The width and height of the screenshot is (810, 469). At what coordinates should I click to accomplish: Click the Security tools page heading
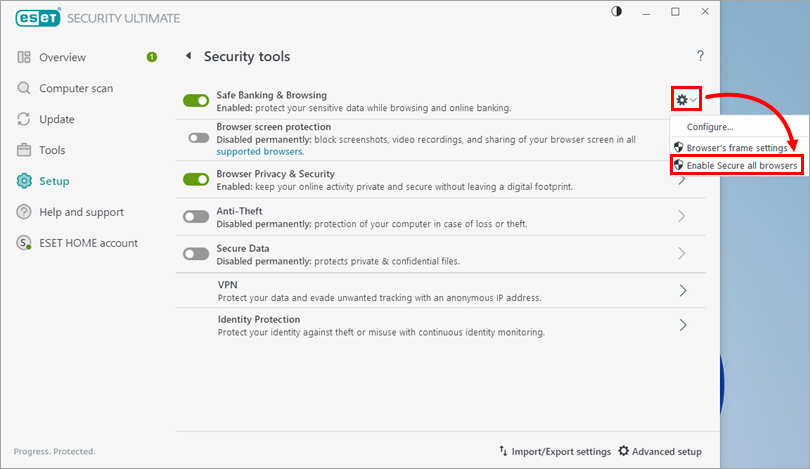tap(247, 56)
